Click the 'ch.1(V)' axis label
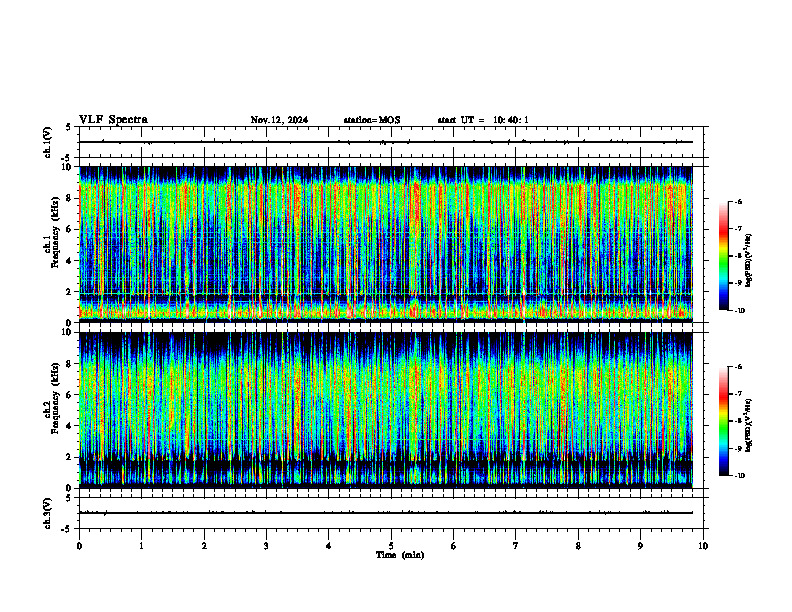 (x=47, y=142)
